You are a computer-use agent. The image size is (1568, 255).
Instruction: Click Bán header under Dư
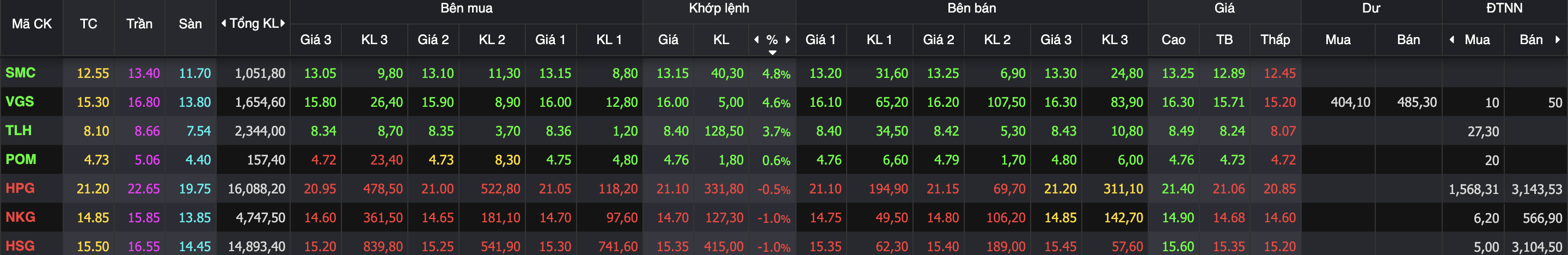click(x=1408, y=40)
